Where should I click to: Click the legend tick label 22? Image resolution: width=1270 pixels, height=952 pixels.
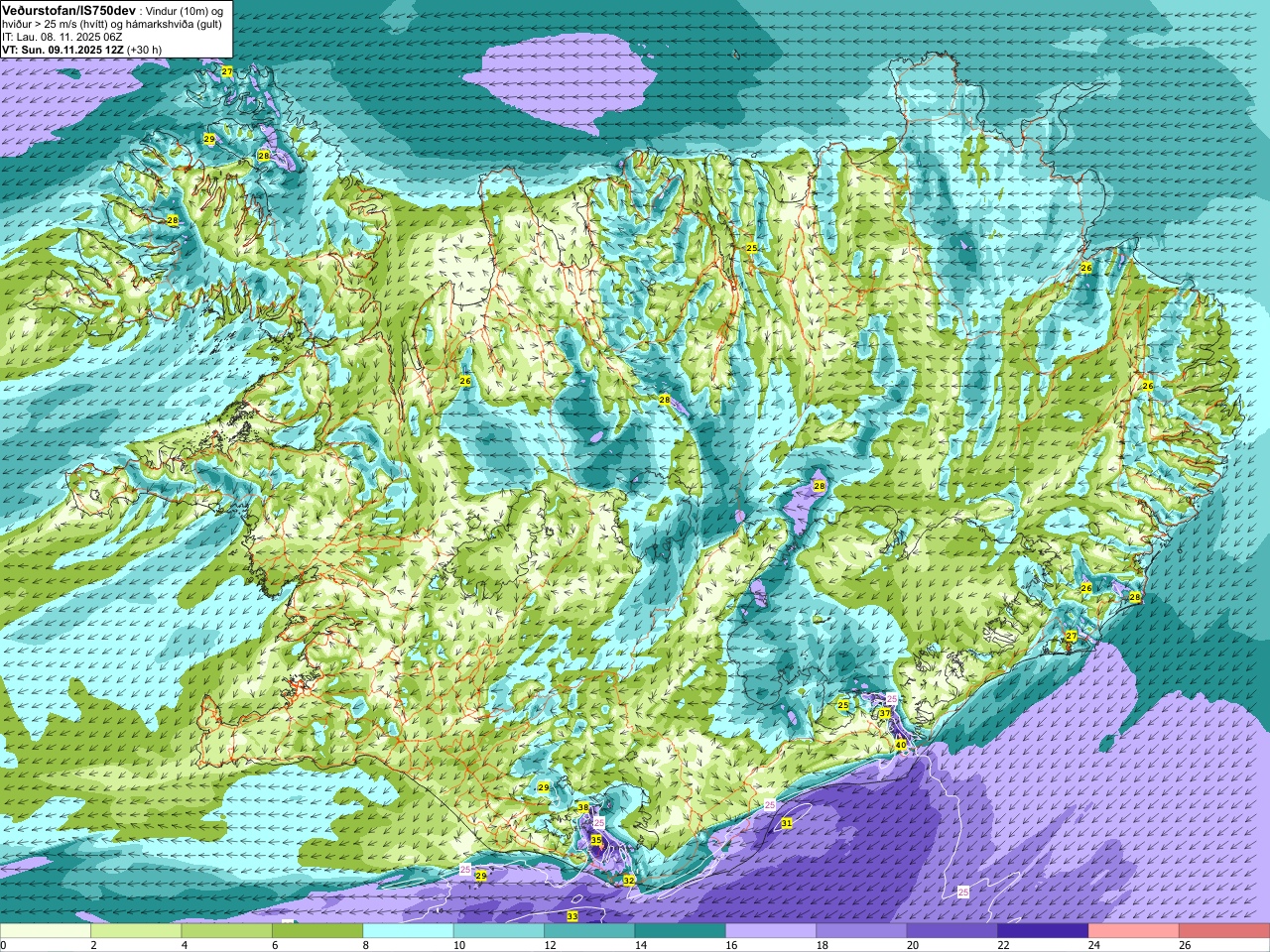[1003, 945]
